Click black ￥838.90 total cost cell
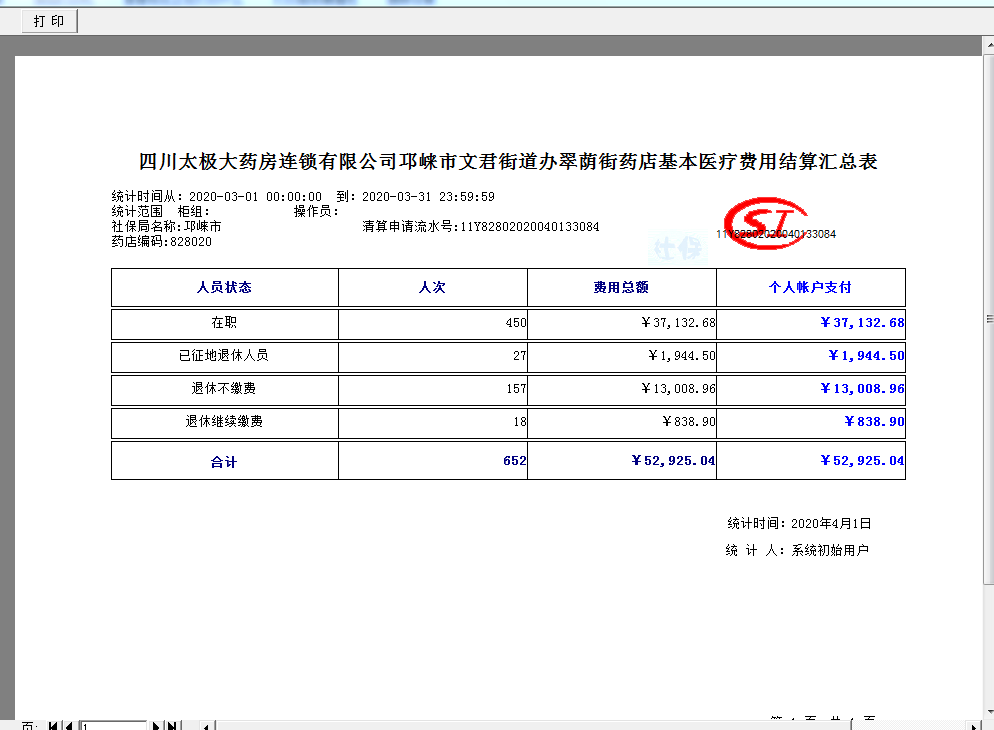Image resolution: width=994 pixels, height=730 pixels. point(621,421)
